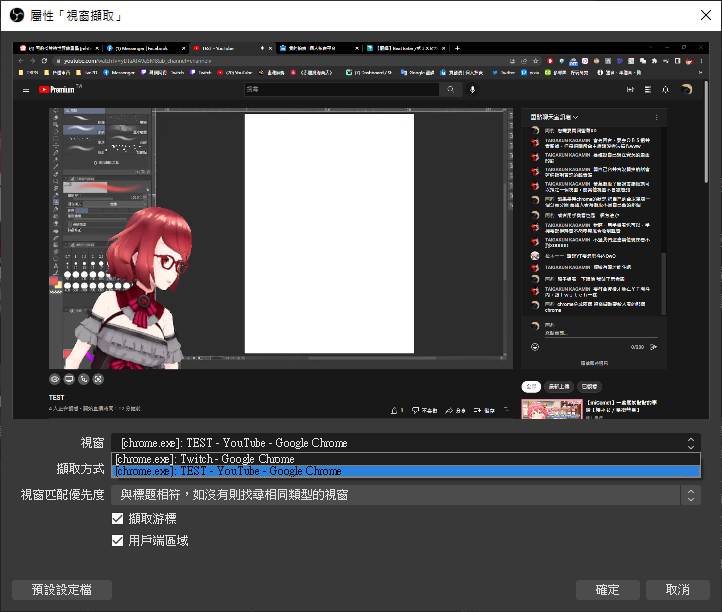Toggle the 用戶端區域 checkbox

117,541
